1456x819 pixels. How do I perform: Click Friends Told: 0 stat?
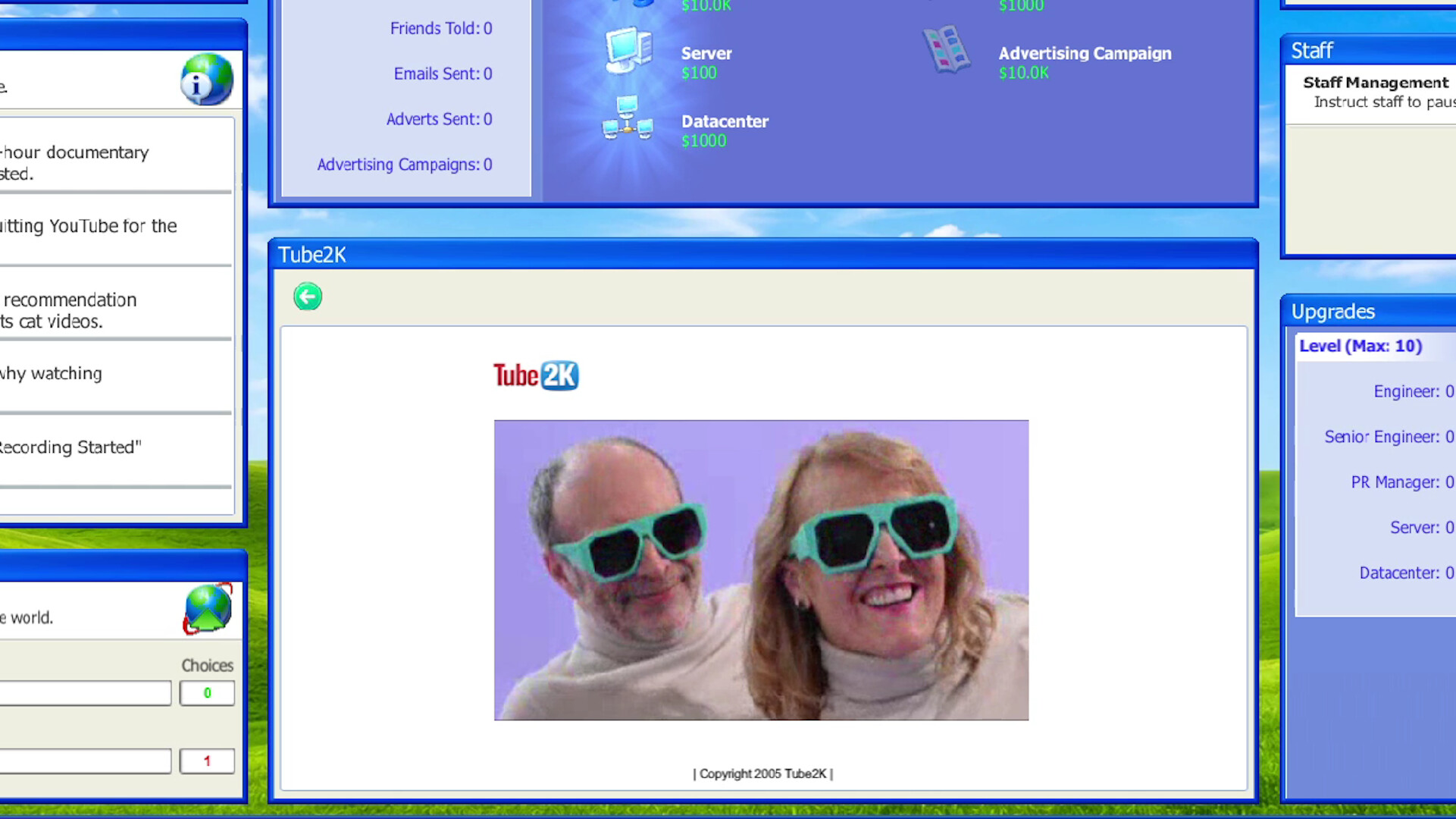click(x=441, y=28)
